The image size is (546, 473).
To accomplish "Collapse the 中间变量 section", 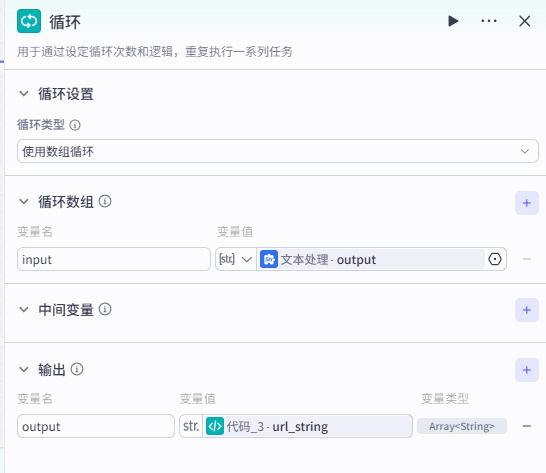I will (24, 309).
